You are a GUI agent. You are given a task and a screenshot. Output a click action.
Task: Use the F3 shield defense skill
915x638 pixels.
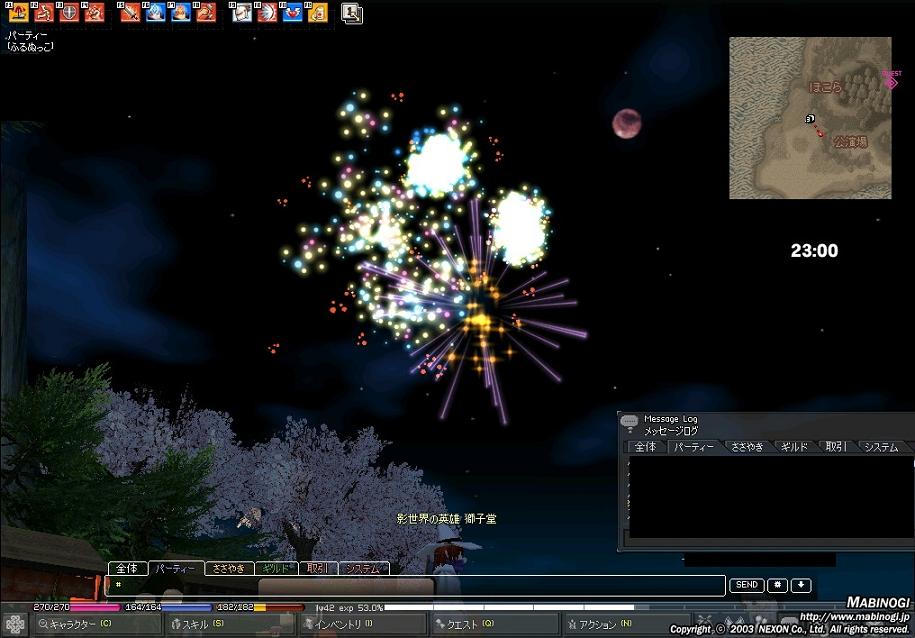[x=69, y=12]
